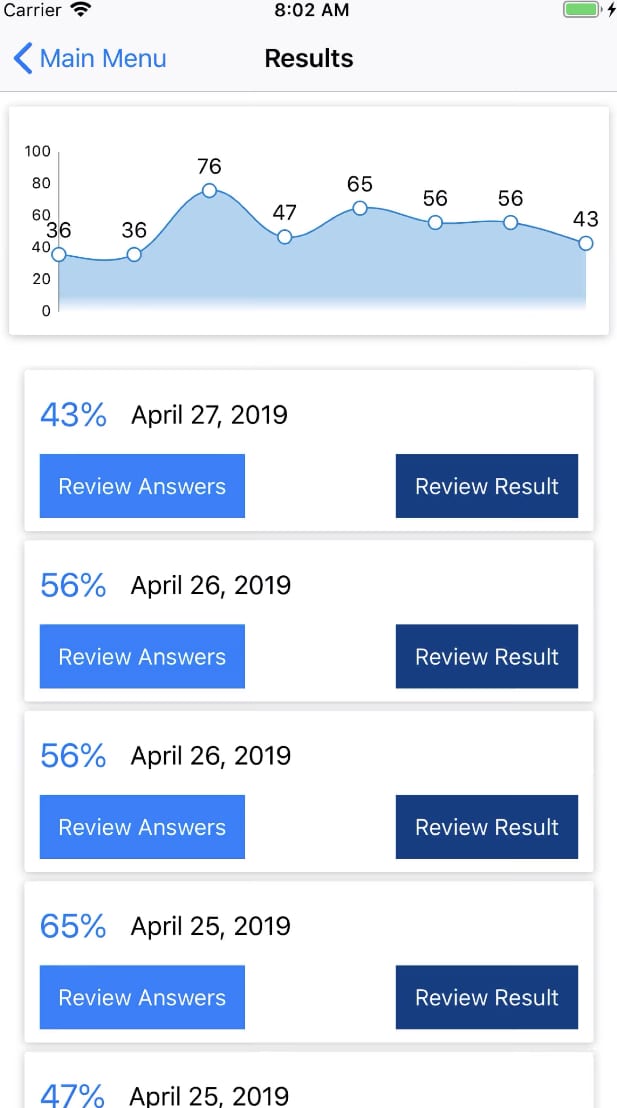Review Answers for April 27 43% result
617x1108 pixels.
point(142,486)
